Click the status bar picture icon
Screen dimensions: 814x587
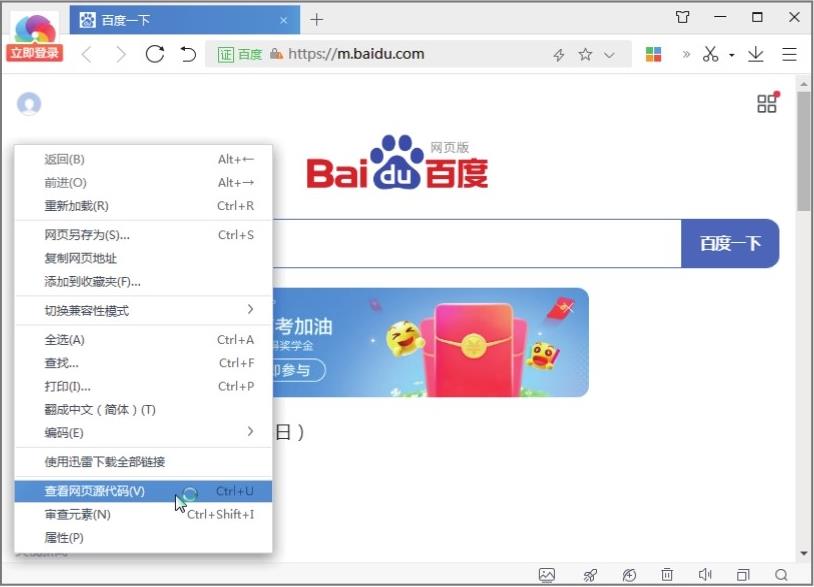[547, 575]
